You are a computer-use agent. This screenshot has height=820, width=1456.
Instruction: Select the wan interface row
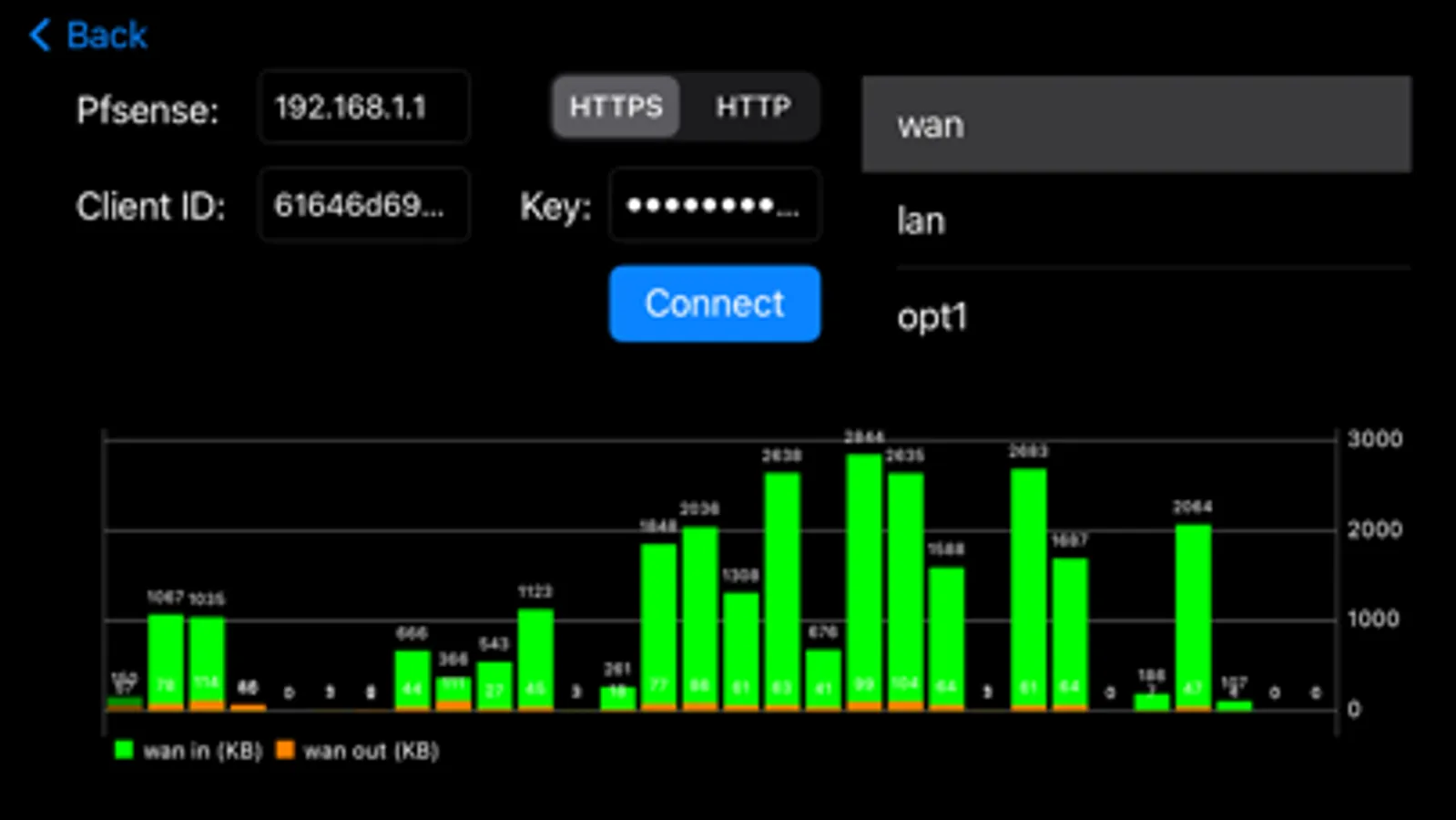[x=1136, y=125]
